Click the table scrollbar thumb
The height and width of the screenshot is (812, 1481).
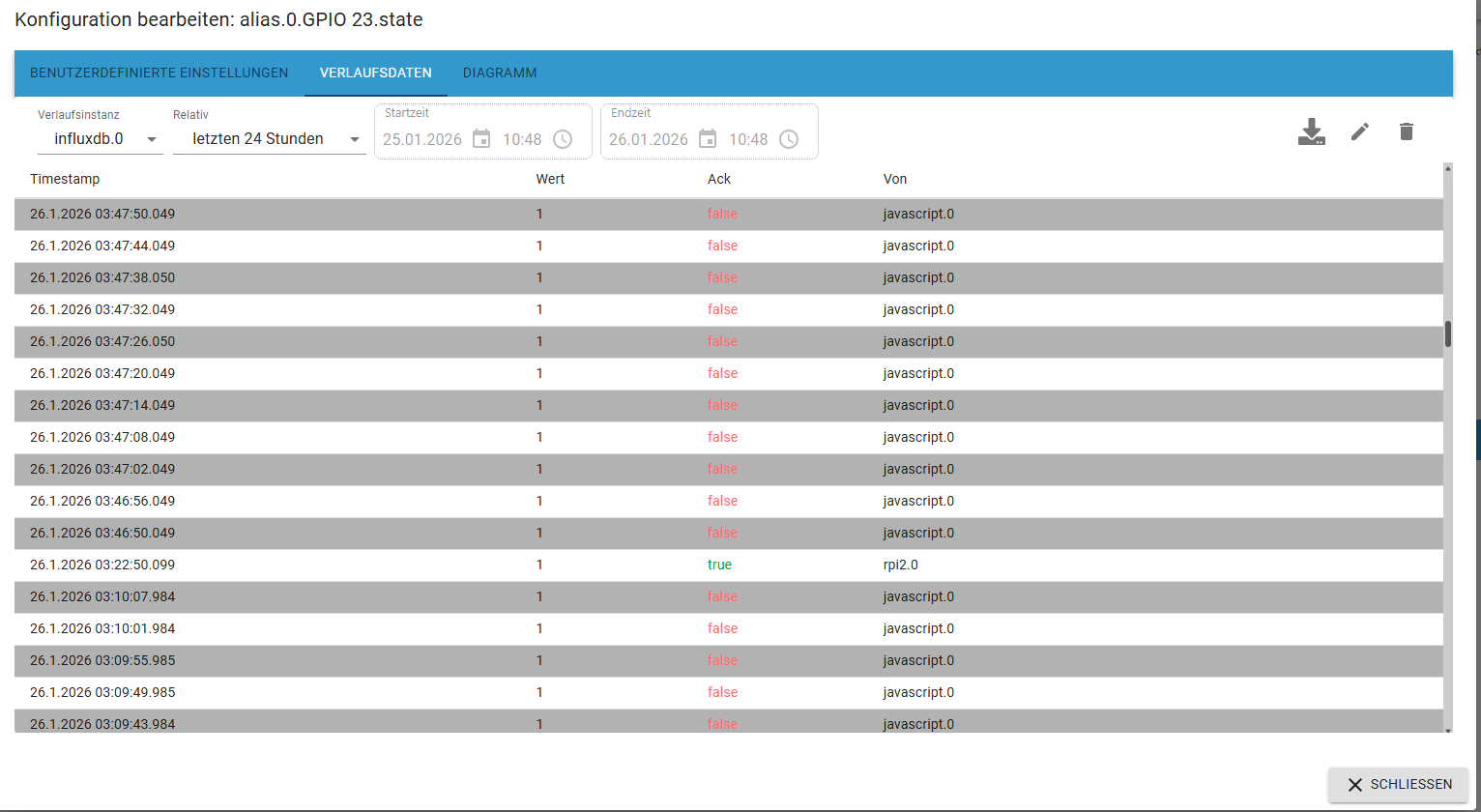(1448, 334)
